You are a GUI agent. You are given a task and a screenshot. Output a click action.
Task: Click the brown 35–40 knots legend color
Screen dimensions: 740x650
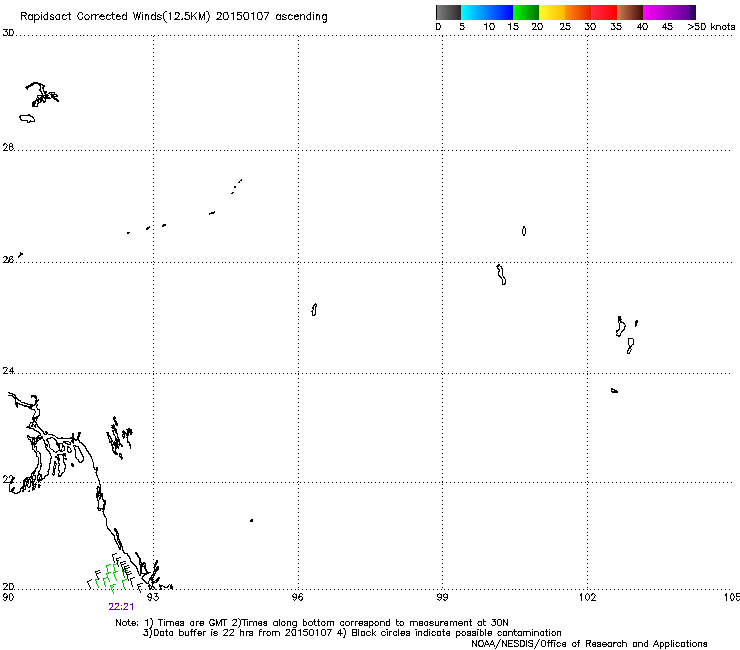coord(630,12)
